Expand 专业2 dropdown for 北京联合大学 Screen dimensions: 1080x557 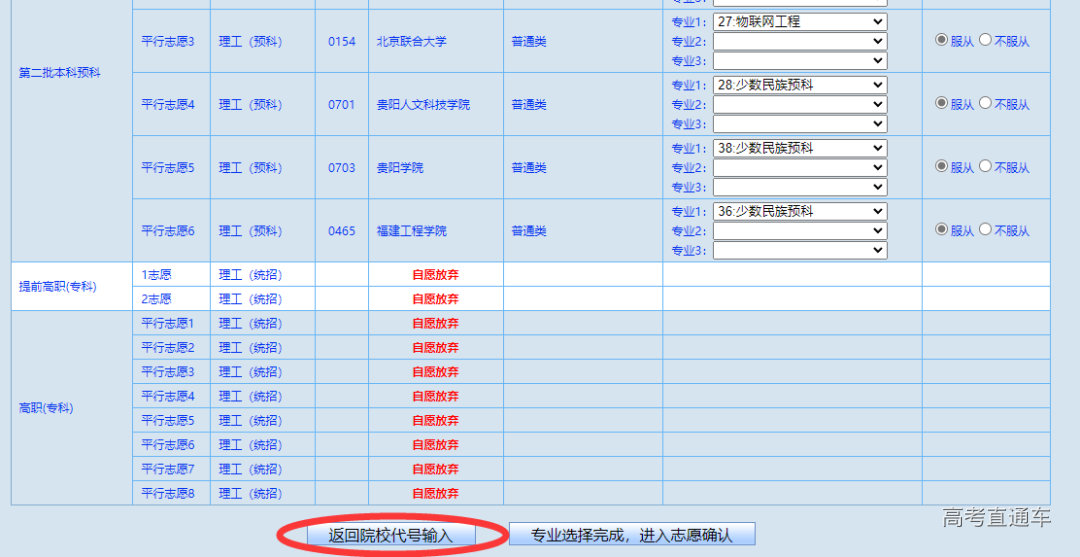tap(799, 41)
